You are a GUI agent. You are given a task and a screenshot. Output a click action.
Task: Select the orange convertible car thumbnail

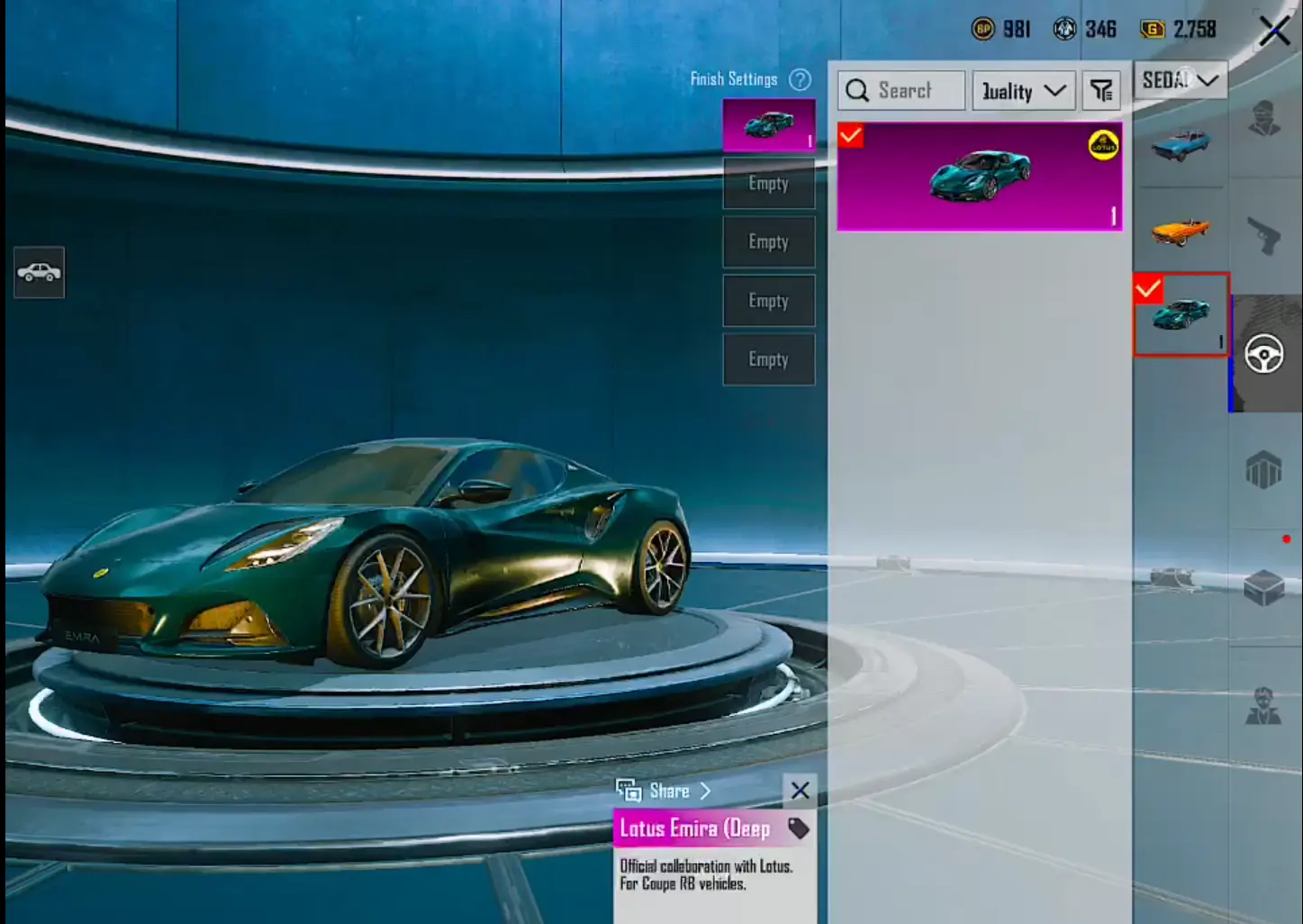click(x=1180, y=231)
